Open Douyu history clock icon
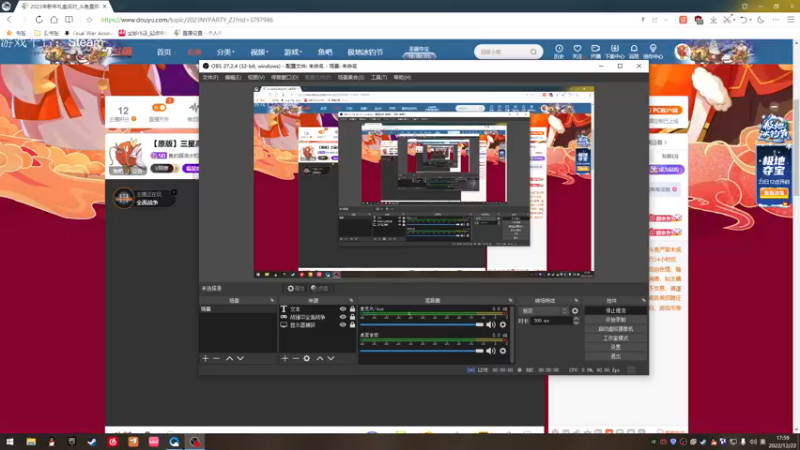 [559, 51]
